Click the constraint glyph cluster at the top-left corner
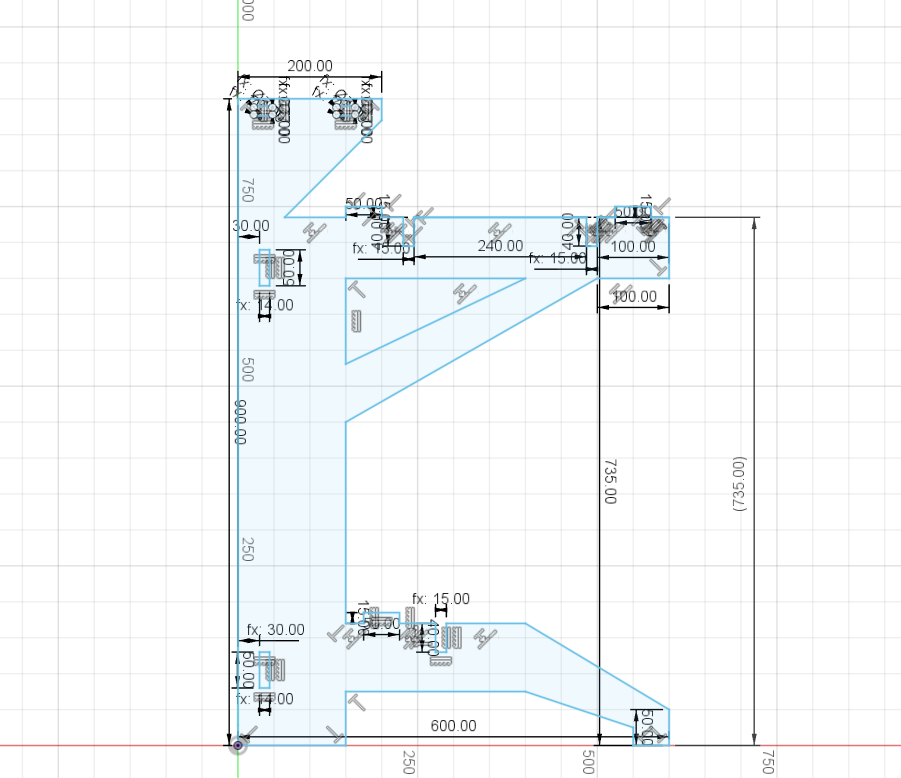 [258, 108]
